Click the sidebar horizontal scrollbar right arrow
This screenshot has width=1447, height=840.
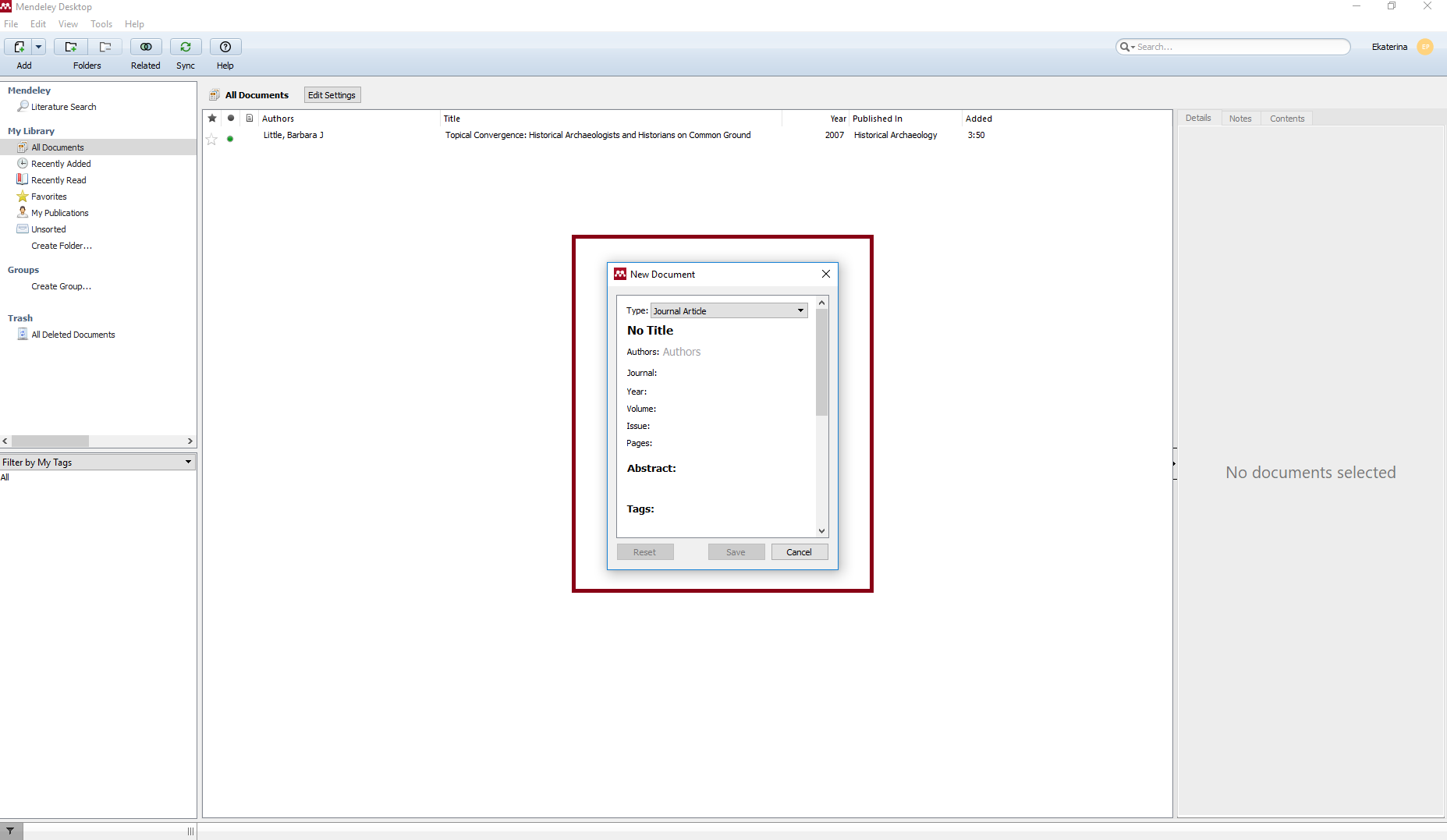pos(190,441)
